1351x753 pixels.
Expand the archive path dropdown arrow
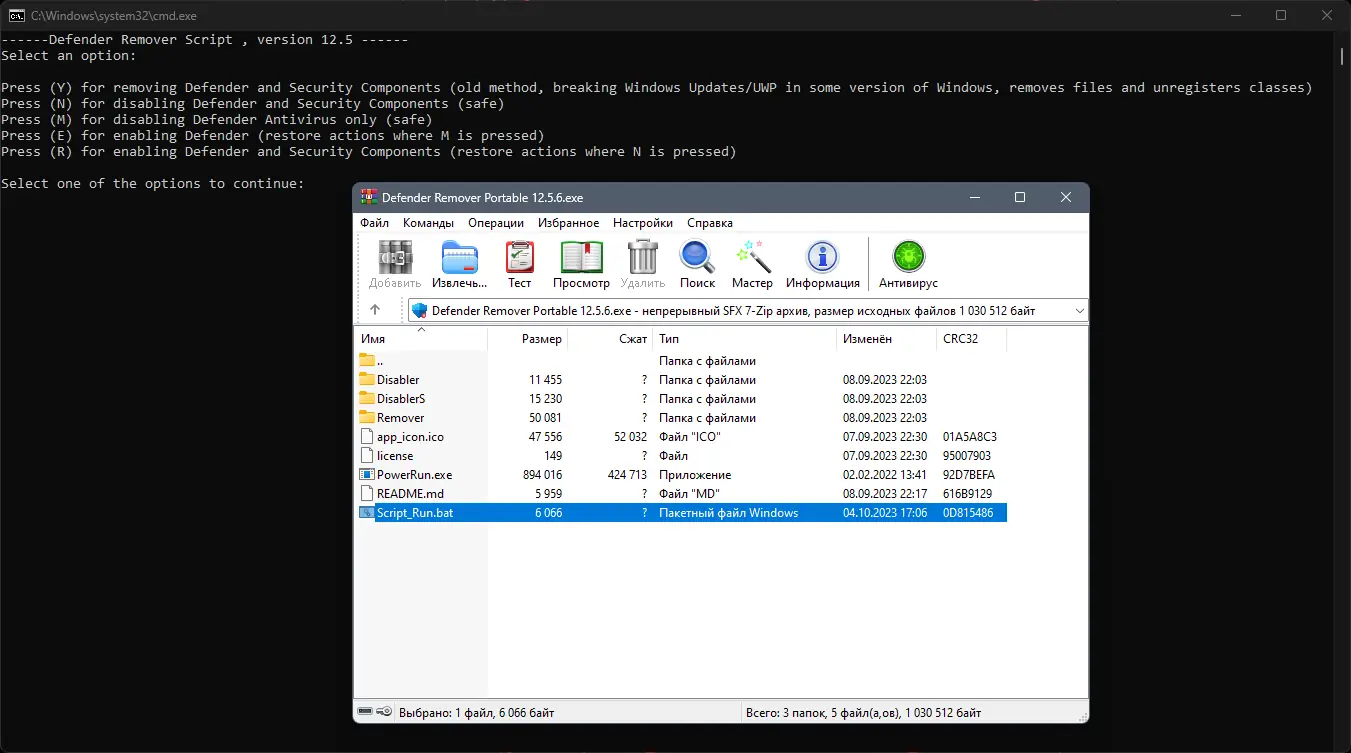point(1079,311)
